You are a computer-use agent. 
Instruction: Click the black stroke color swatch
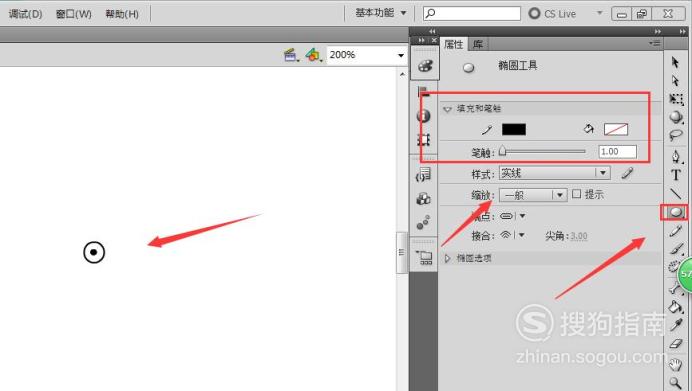(x=514, y=129)
